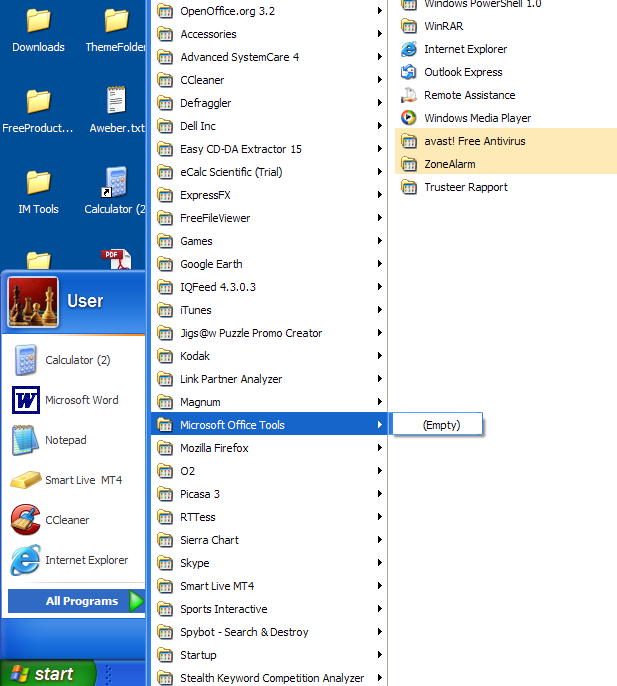
Task: Open avast! Free Antivirus folder icon
Action: coord(409,141)
